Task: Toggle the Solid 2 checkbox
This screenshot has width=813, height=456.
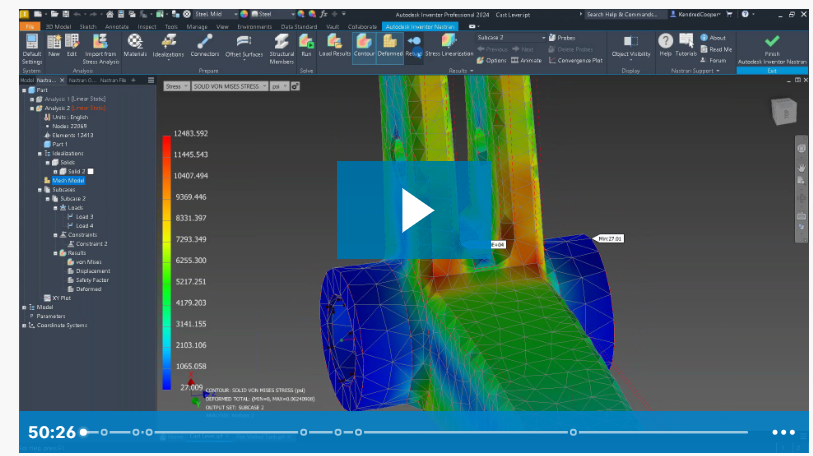Action: [x=91, y=172]
